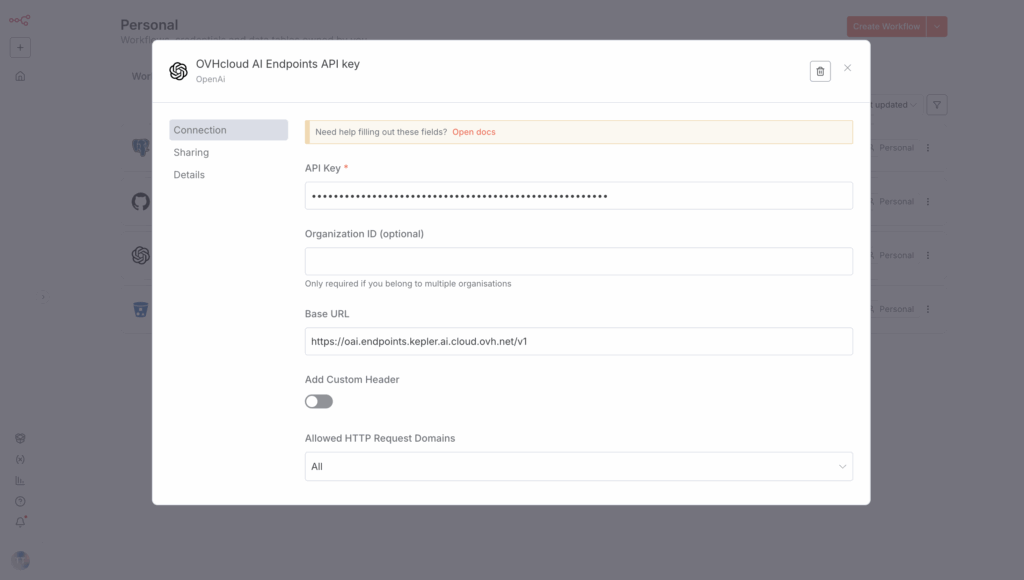Switch to the Details tab
The image size is (1024, 580).
tap(189, 175)
